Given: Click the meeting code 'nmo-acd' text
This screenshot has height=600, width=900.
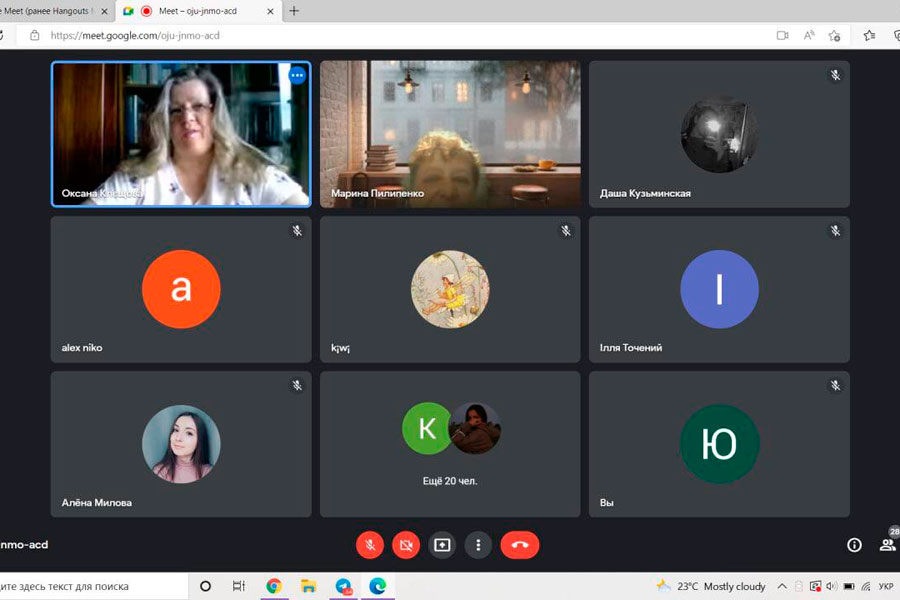Looking at the screenshot, I should (24, 544).
